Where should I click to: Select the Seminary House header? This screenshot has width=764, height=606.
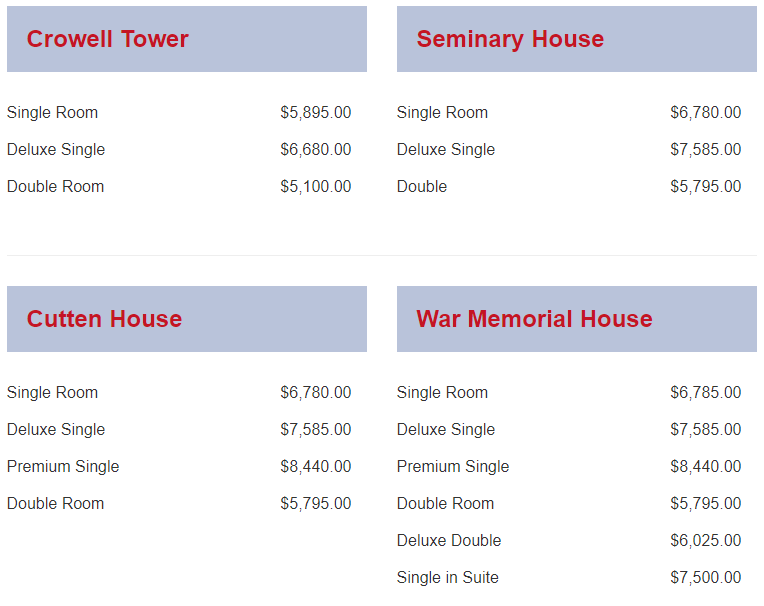(510, 39)
